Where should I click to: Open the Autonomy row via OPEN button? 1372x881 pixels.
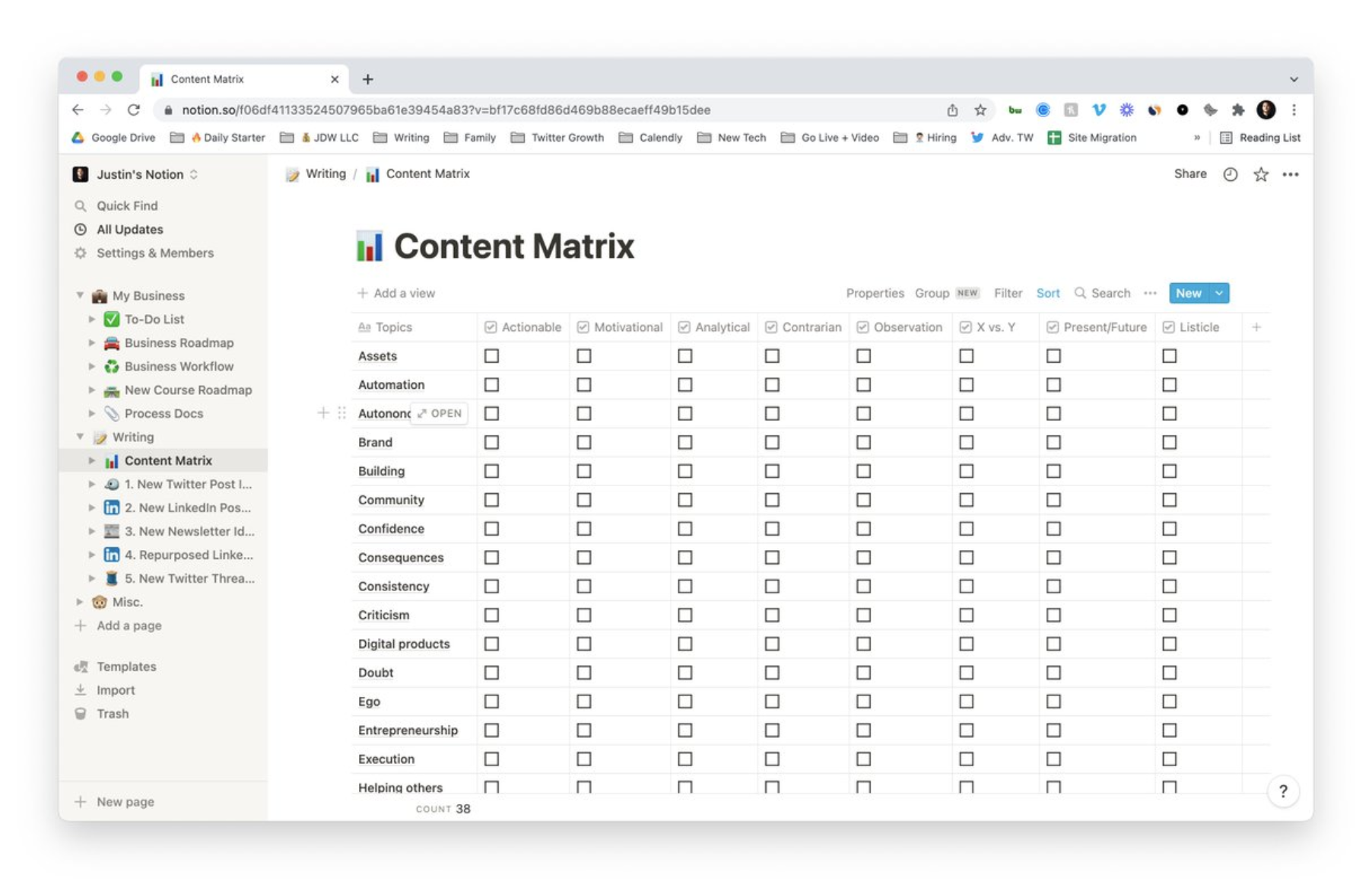[440, 413]
